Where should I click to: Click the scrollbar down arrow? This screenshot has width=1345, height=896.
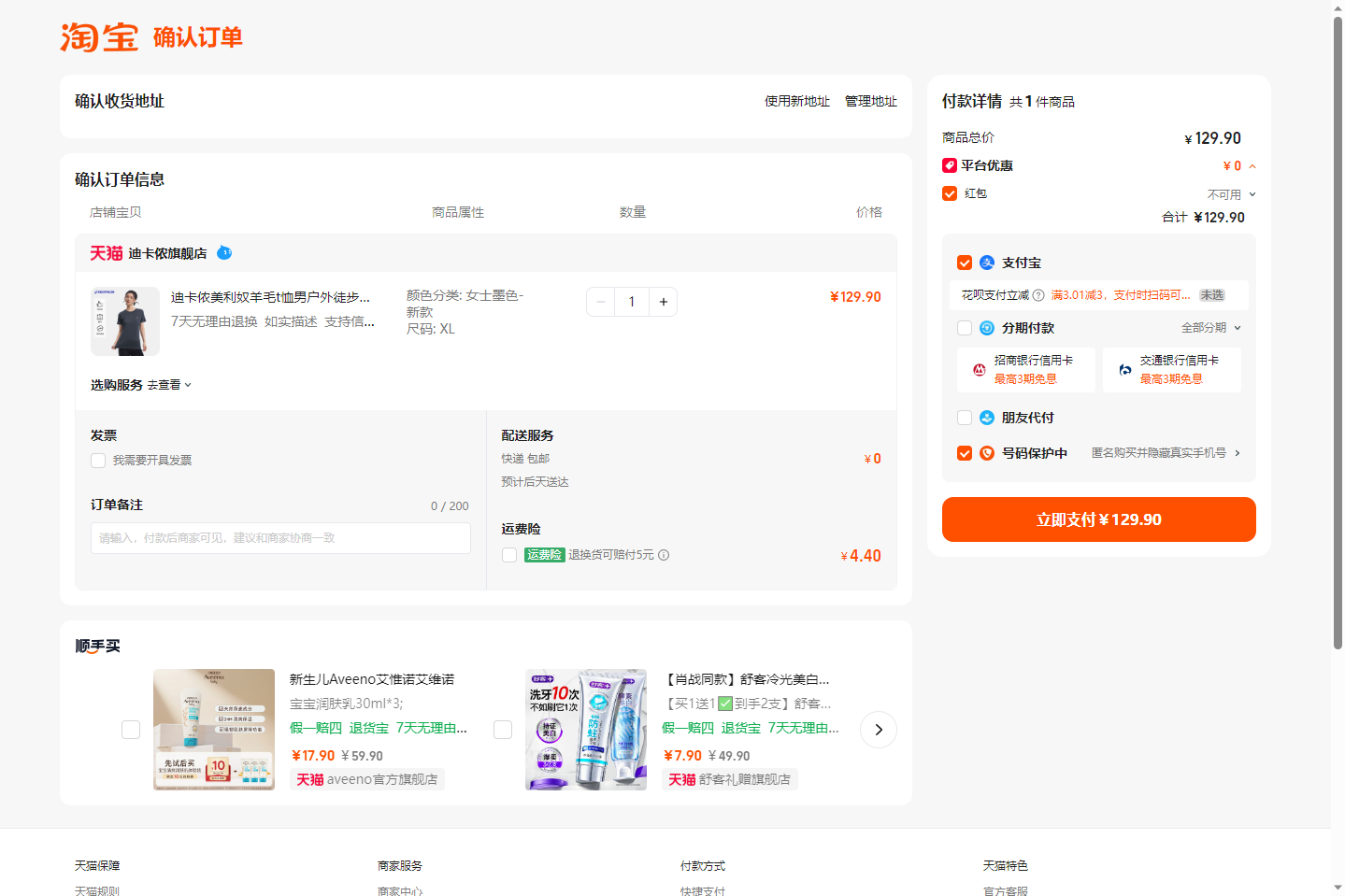click(x=1338, y=888)
